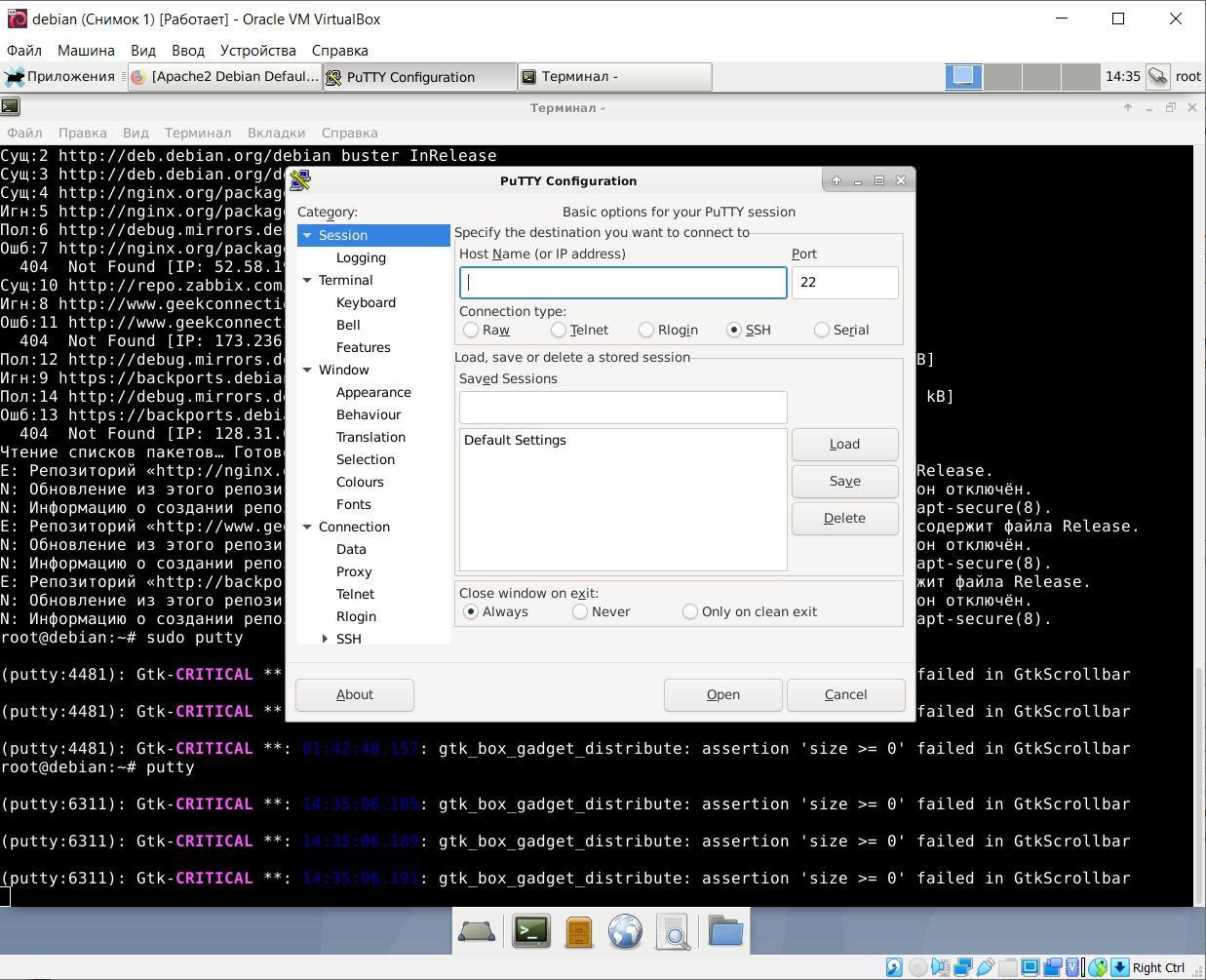This screenshot has width=1206, height=980.
Task: Click the Delete session button
Action: tap(844, 518)
